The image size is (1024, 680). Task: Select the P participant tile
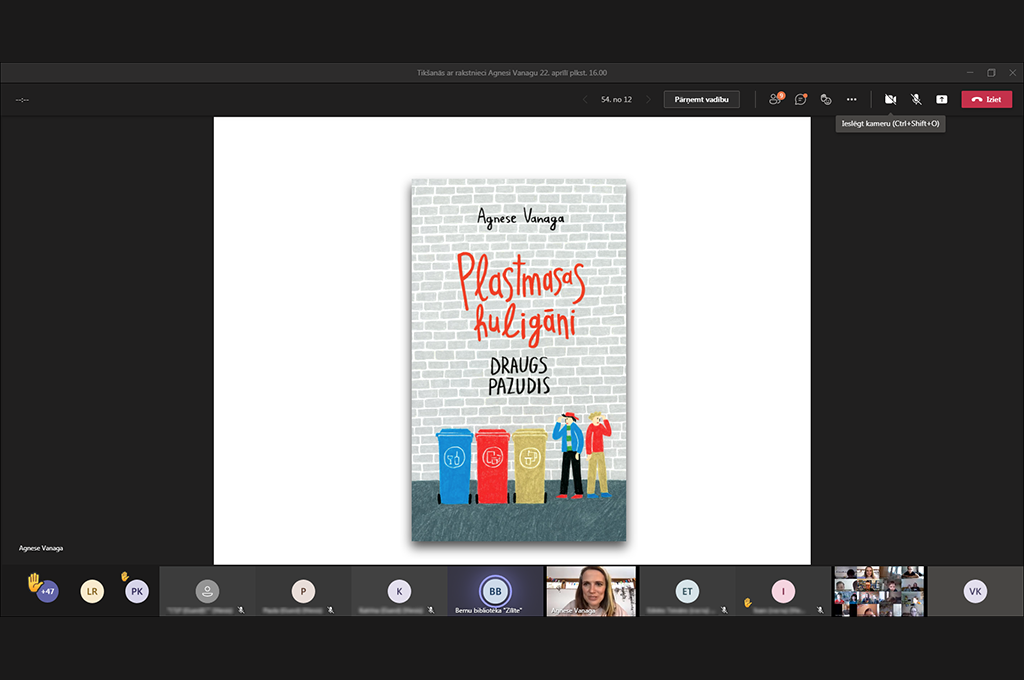click(x=303, y=591)
